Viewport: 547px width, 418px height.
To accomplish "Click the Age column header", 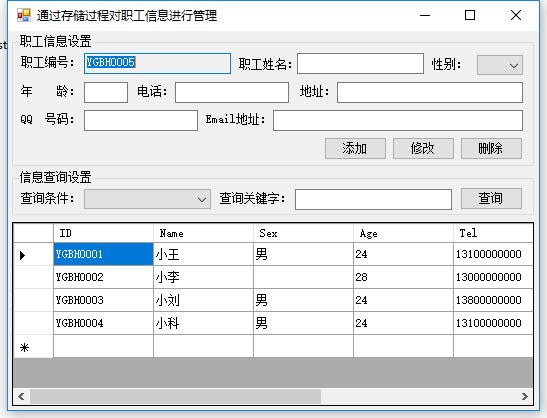I will pos(403,233).
